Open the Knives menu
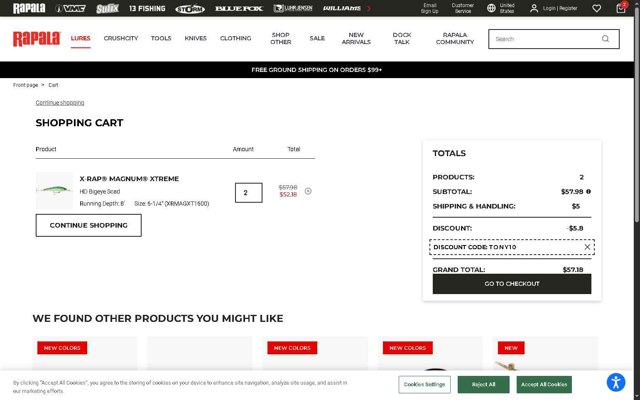 (x=196, y=38)
